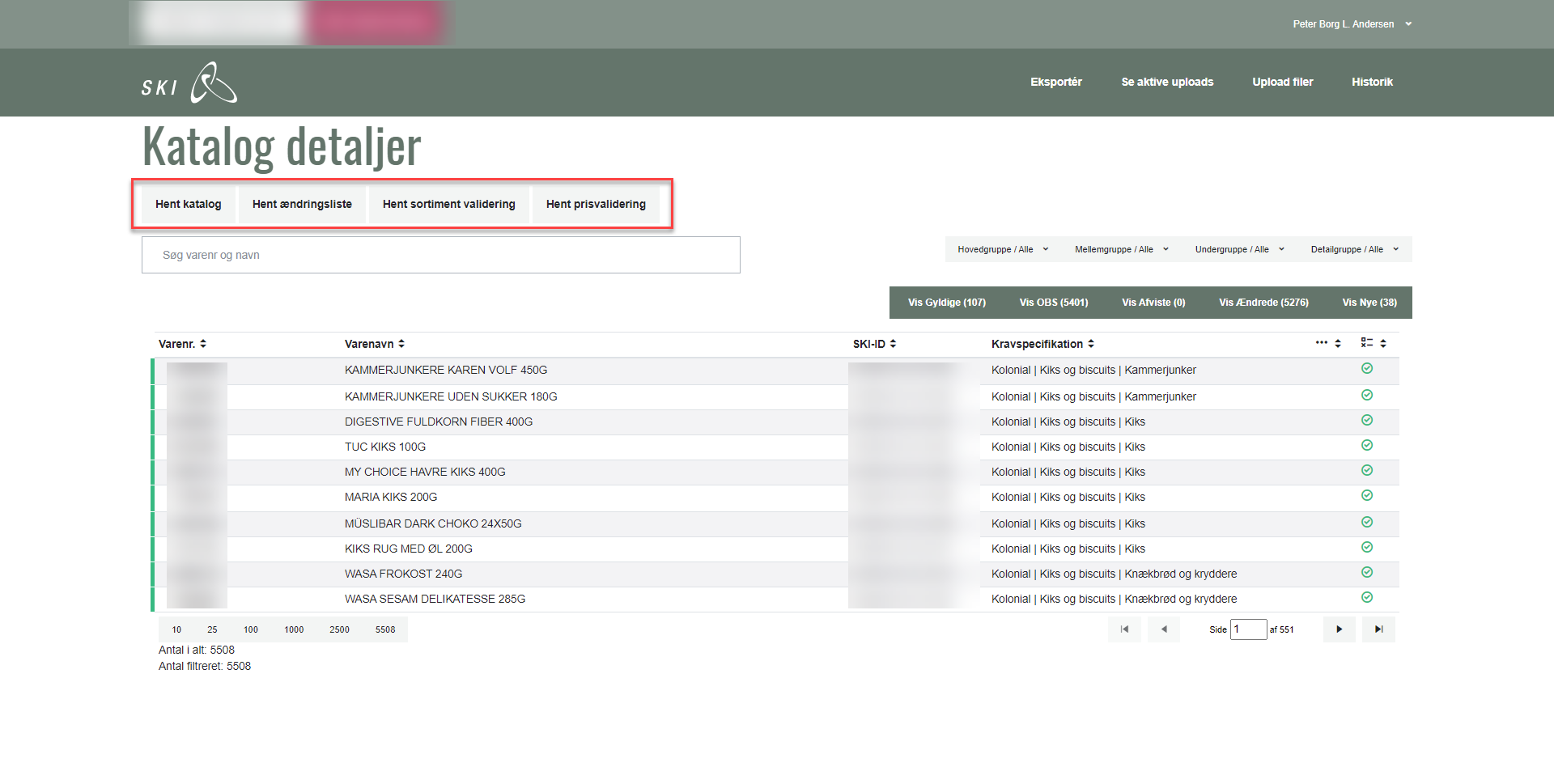Screen dimensions: 1554x784
Task: Toggle Vis Gyldige (107) filter
Action: (x=946, y=303)
